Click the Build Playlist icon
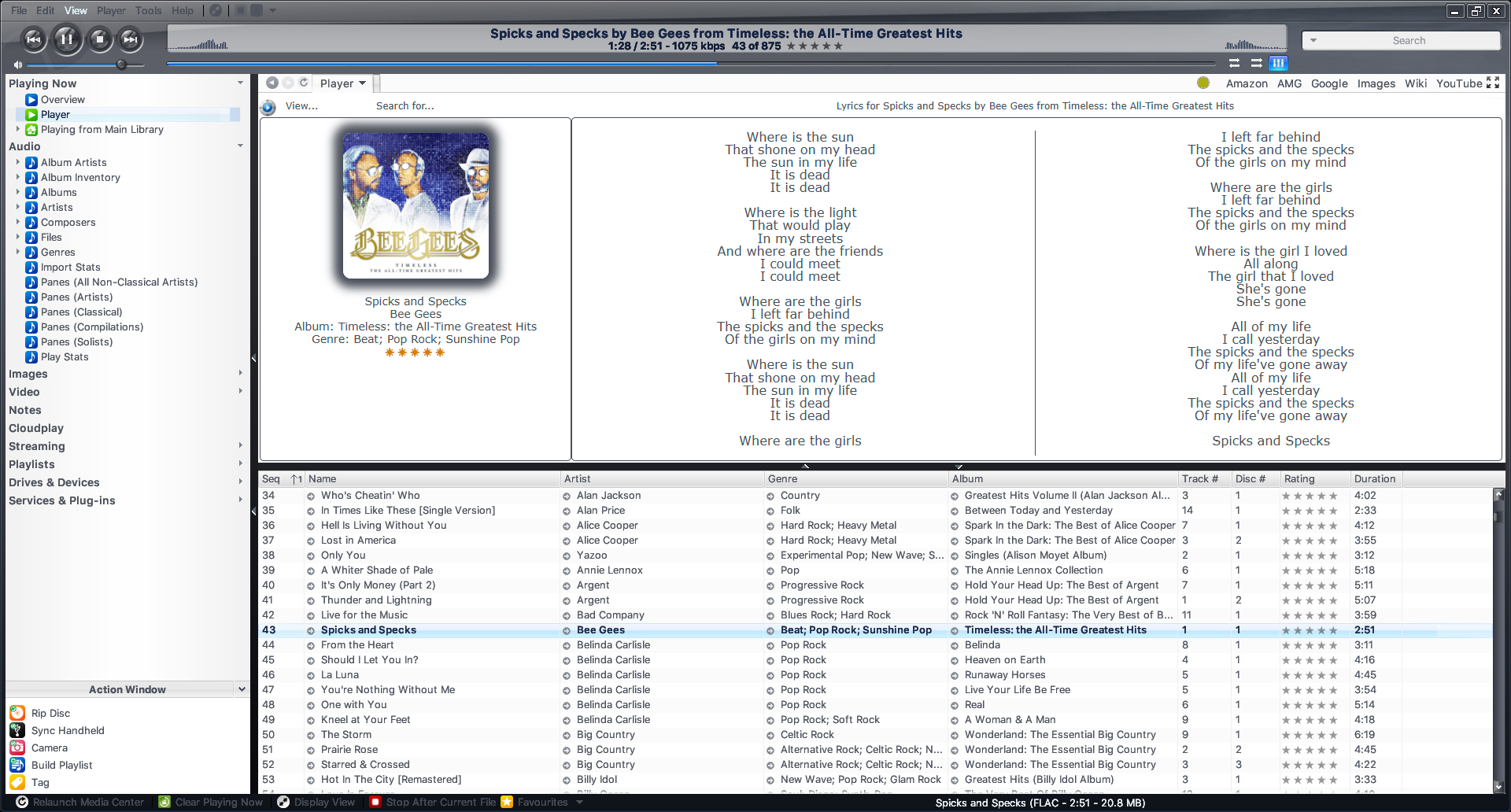The width and height of the screenshot is (1511, 812). 17,765
